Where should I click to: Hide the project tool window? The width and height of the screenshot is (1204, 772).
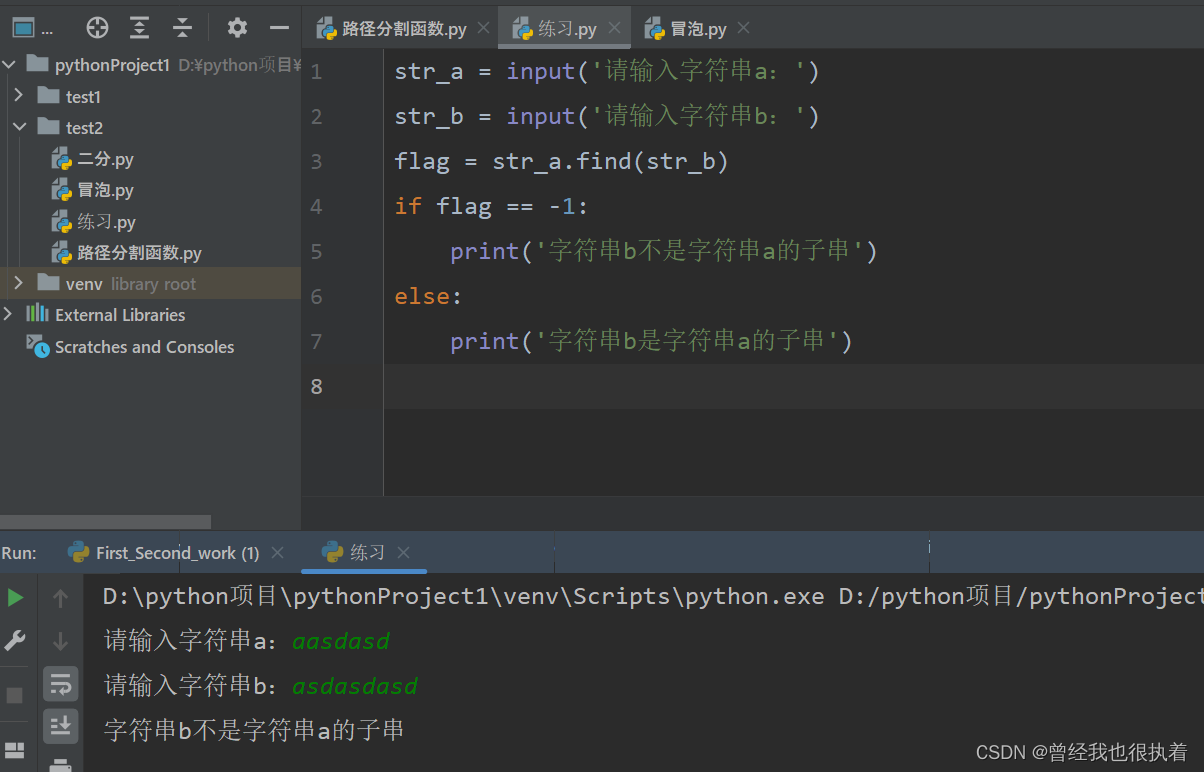coord(280,28)
